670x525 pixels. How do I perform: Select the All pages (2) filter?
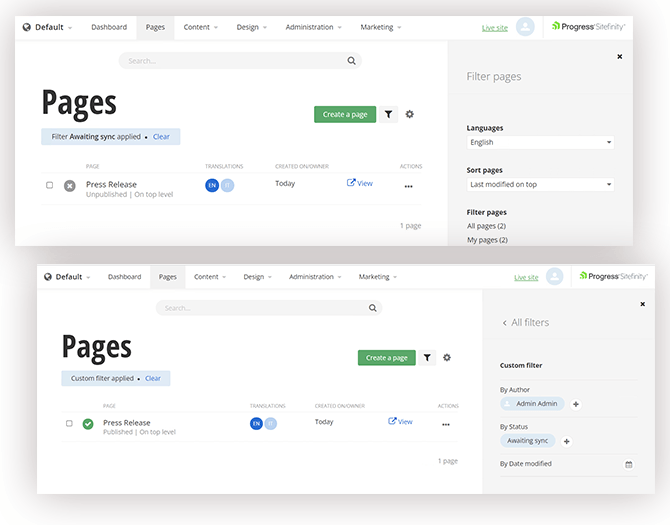pos(487,226)
